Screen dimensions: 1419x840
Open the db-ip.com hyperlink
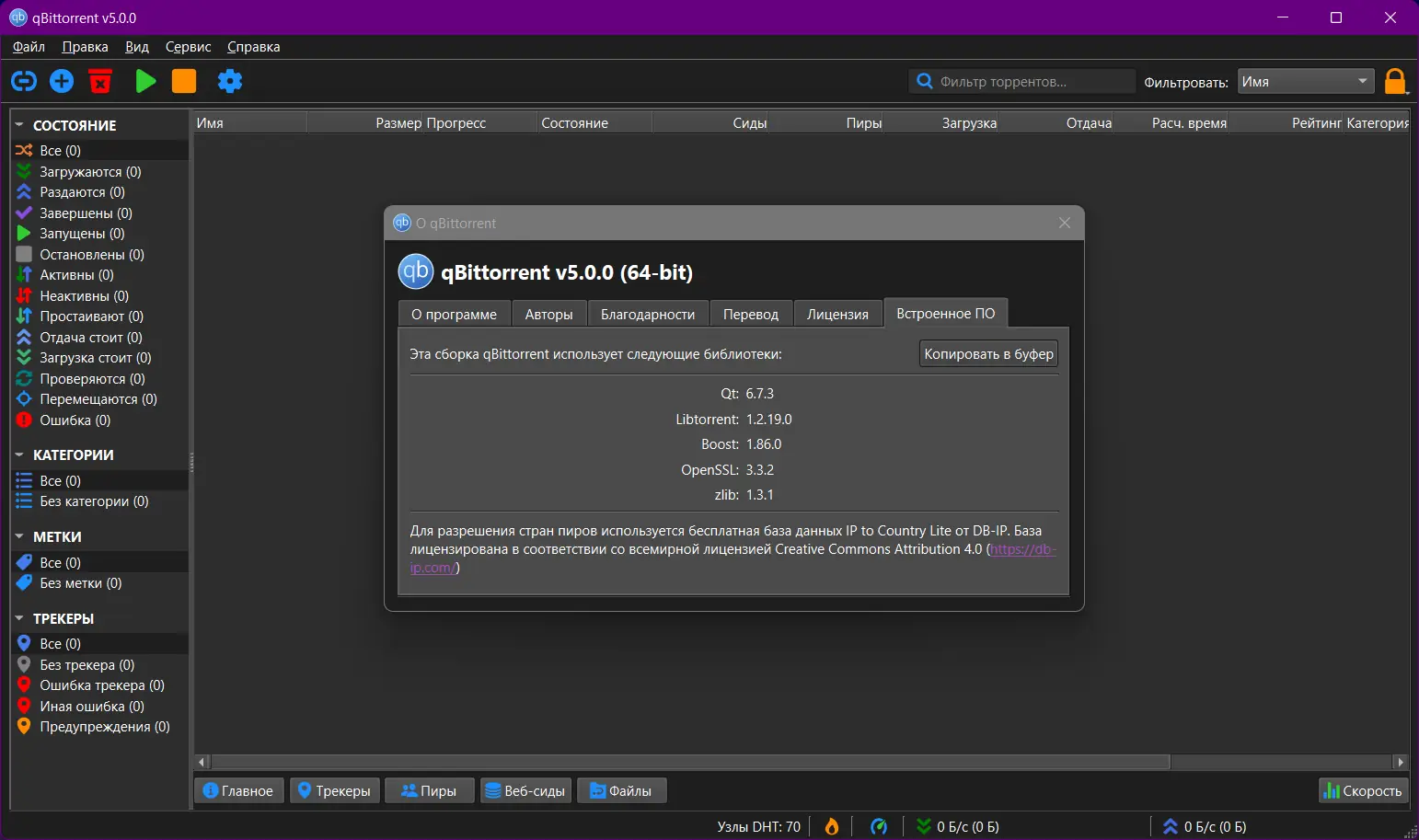(1022, 549)
